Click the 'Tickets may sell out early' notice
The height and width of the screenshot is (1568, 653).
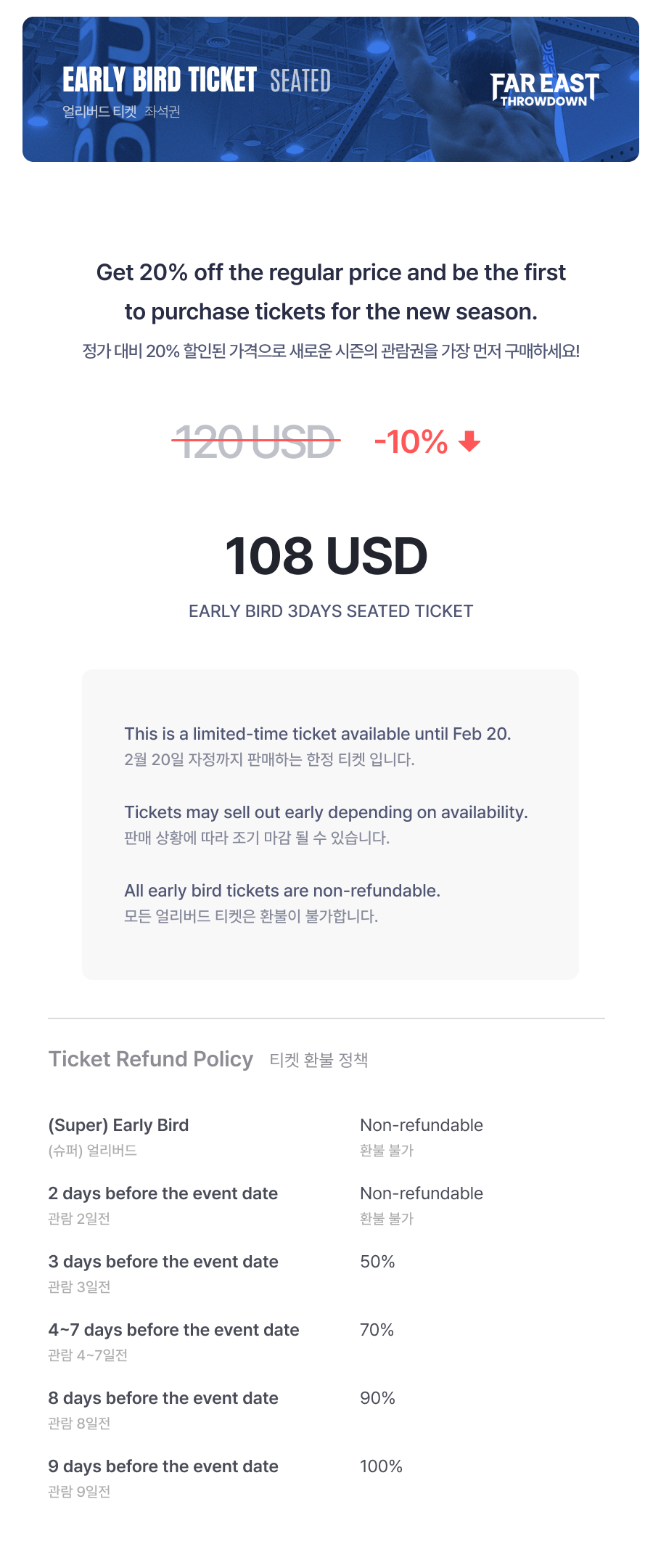click(326, 812)
